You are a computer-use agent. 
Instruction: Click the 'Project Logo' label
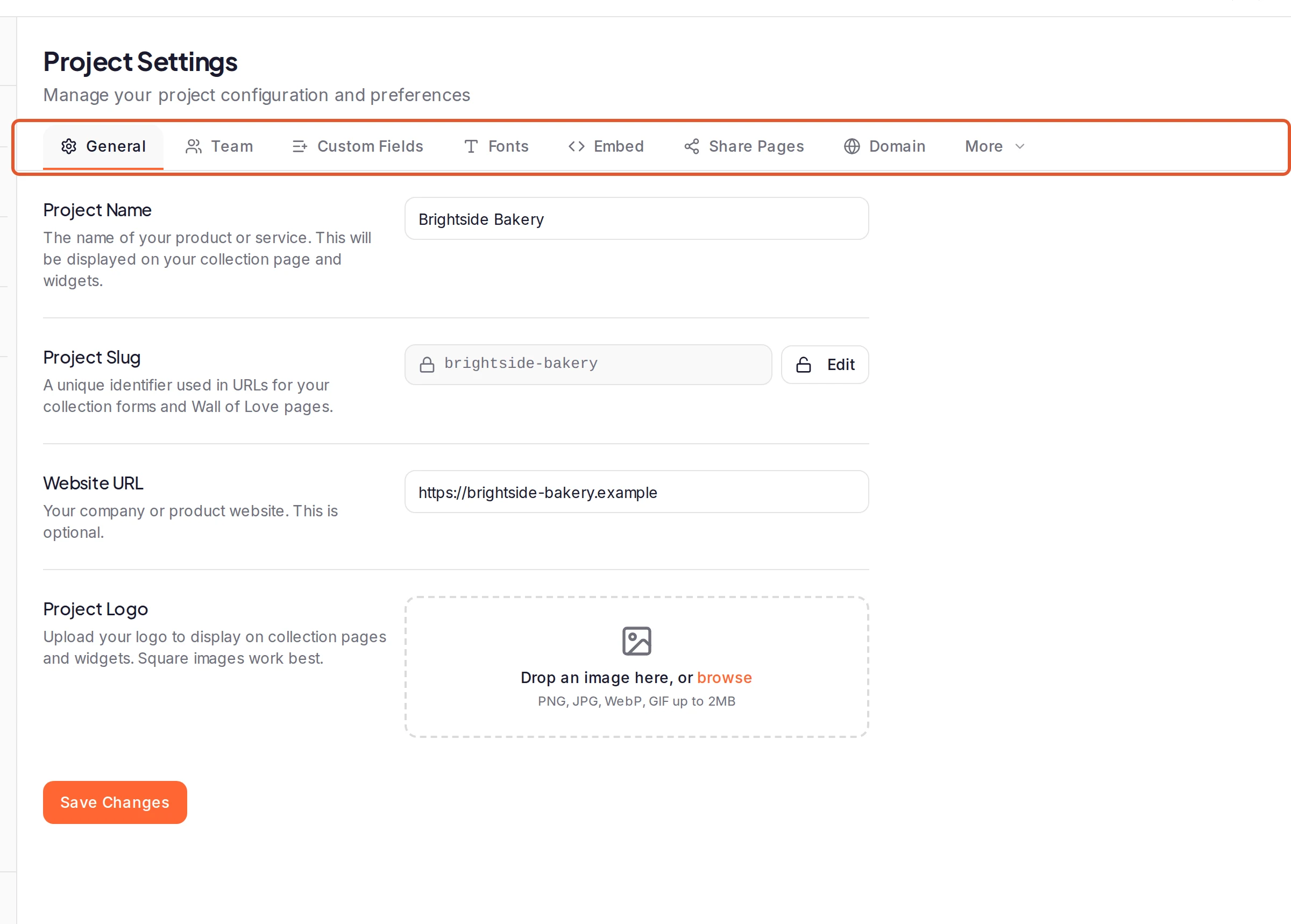[96, 609]
